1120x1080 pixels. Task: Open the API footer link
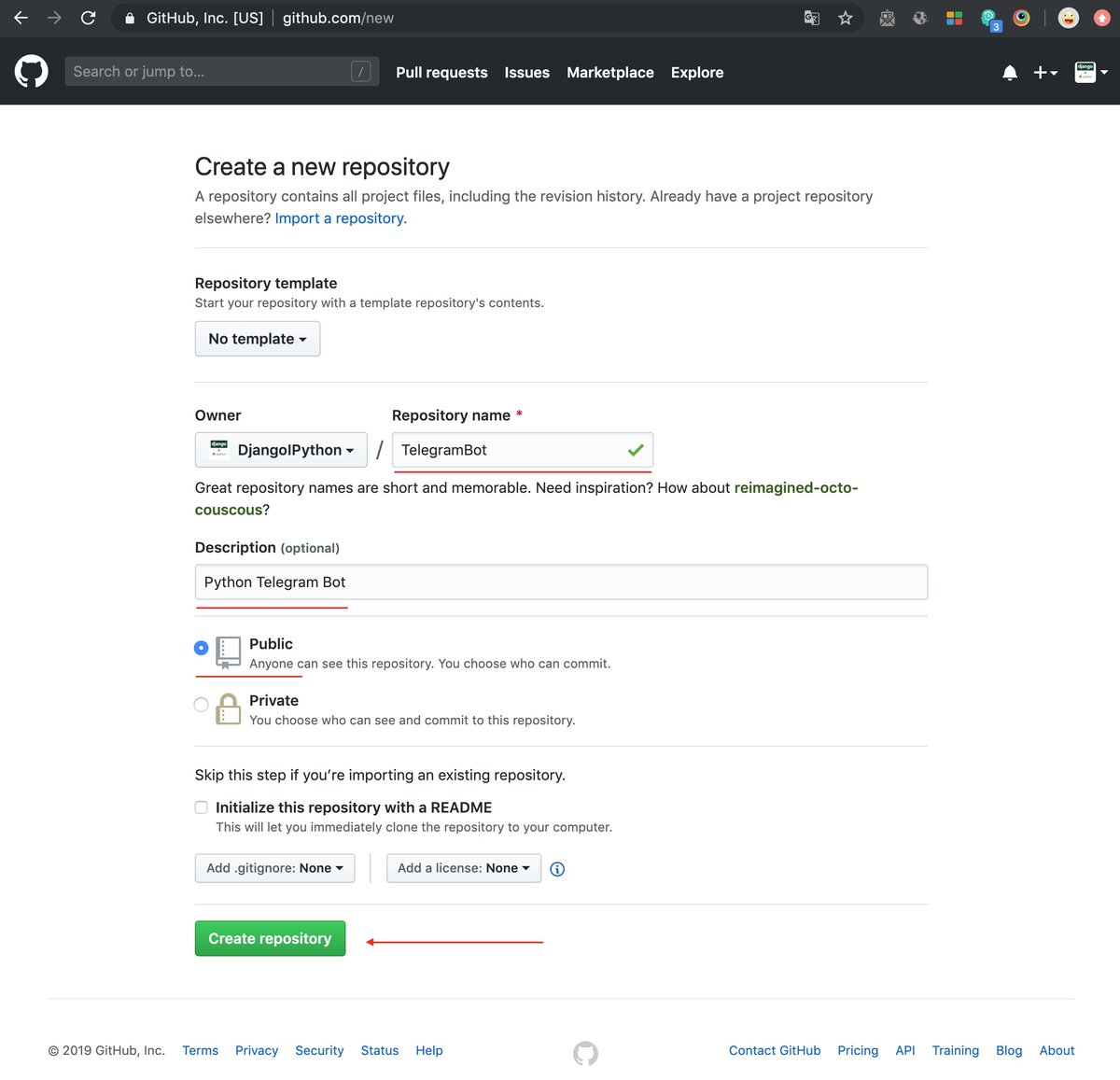[x=905, y=1050]
